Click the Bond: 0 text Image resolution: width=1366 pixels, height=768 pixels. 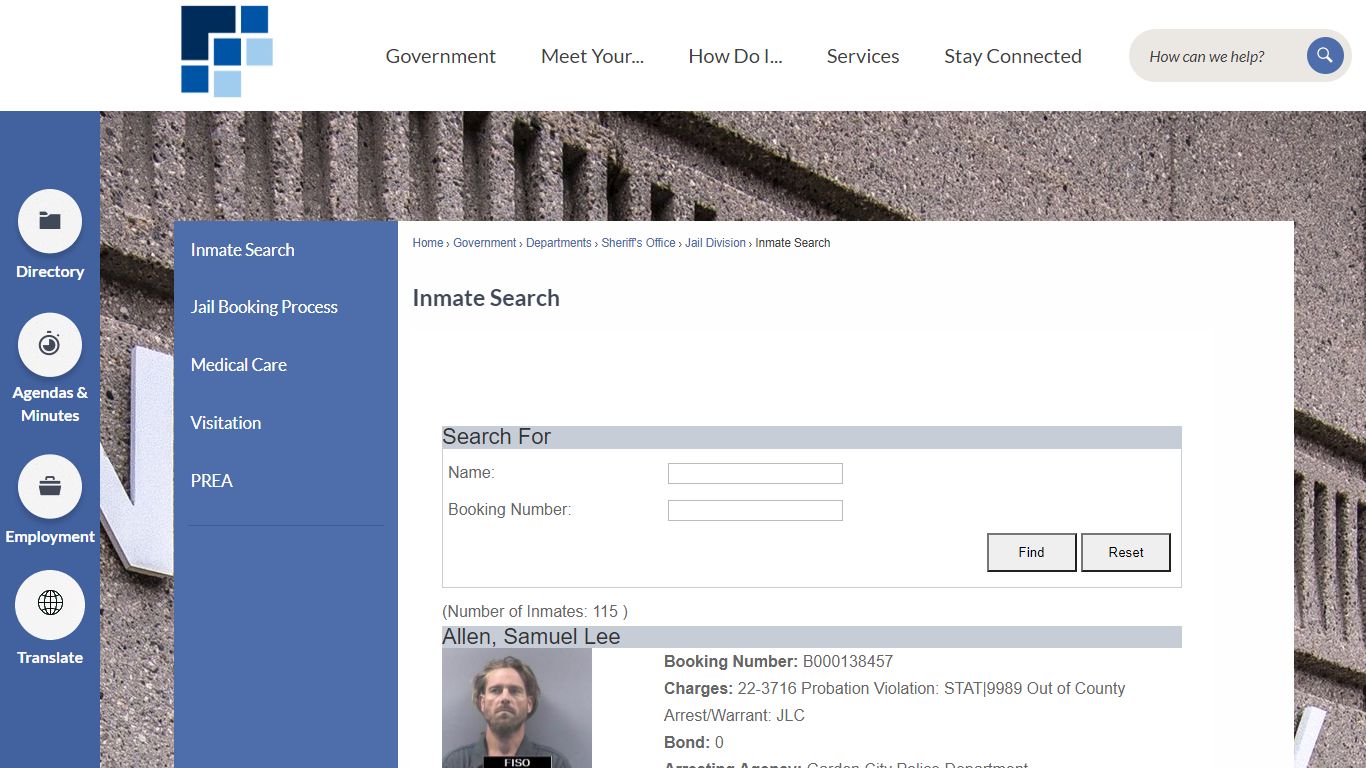694,743
